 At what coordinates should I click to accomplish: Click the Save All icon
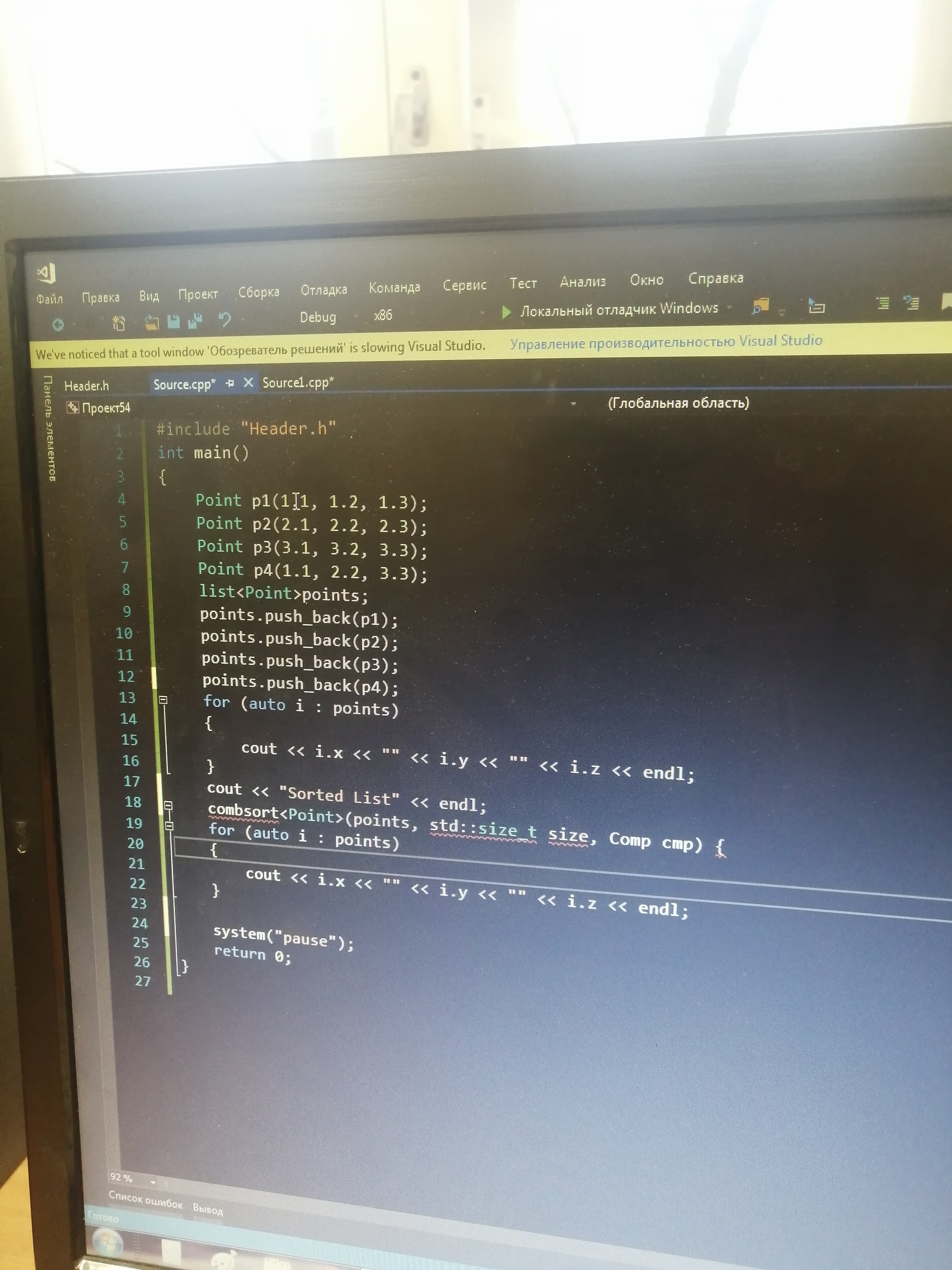[x=195, y=320]
